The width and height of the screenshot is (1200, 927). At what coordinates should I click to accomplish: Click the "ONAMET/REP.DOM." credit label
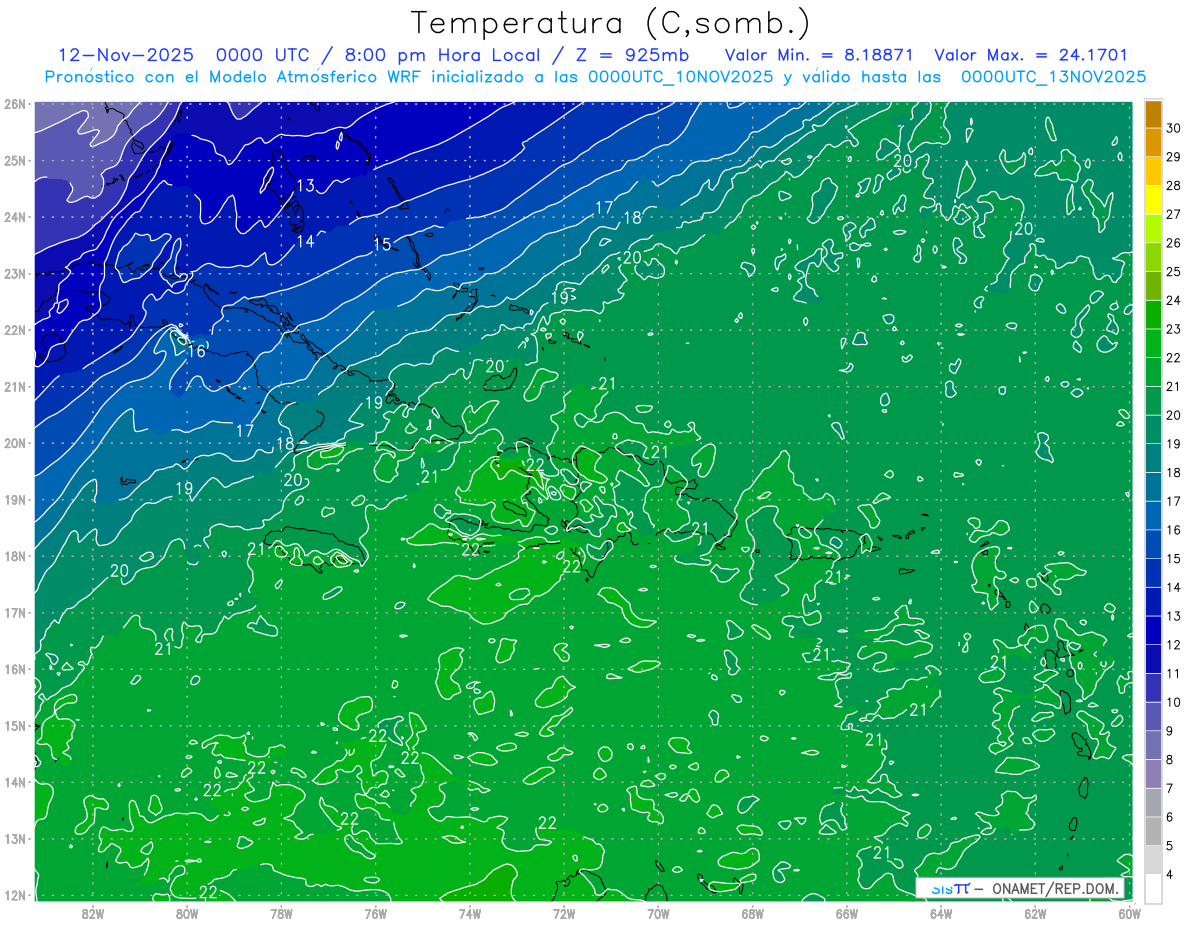[x=1056, y=888]
